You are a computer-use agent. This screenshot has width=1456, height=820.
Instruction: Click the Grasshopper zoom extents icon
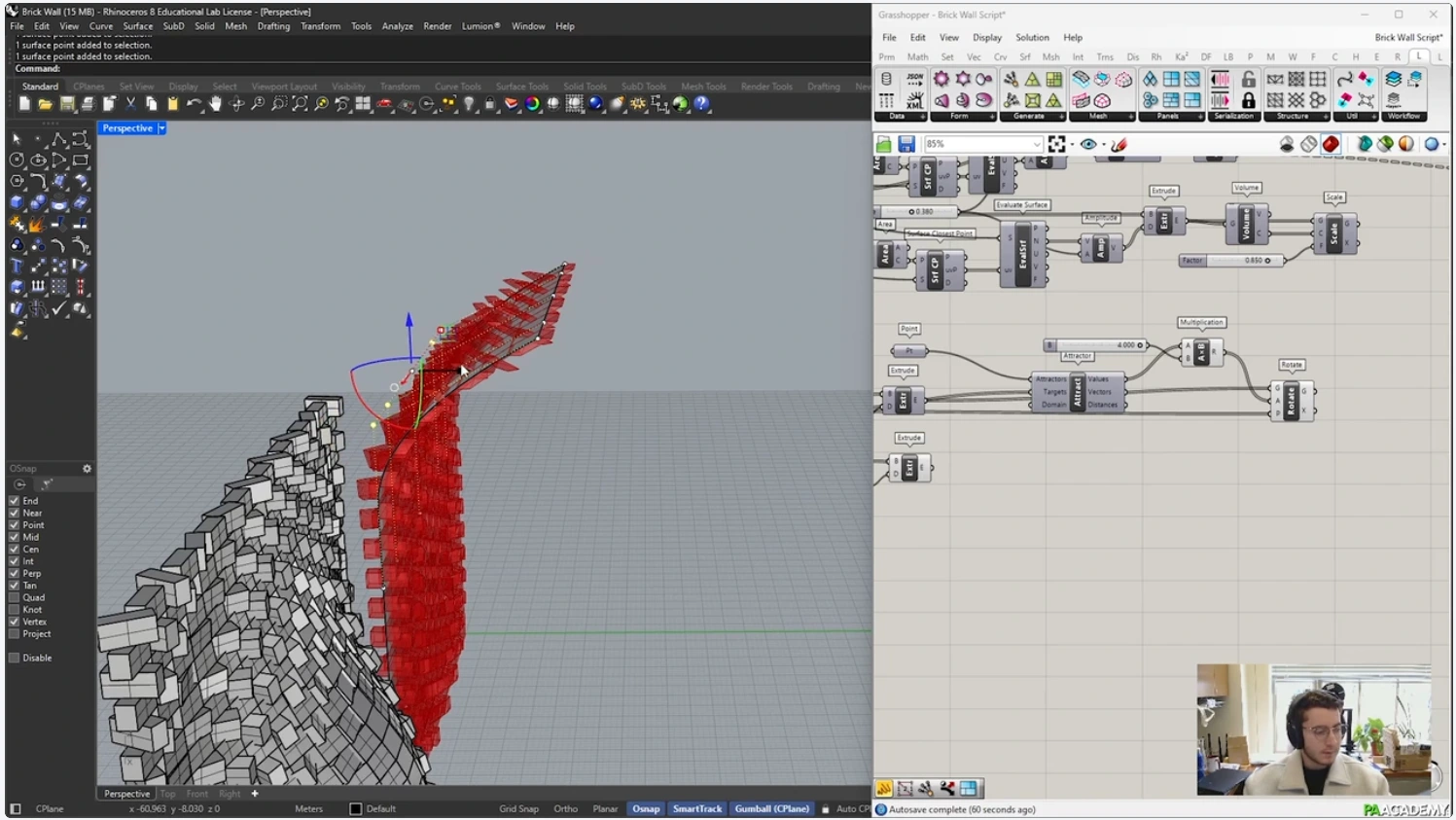pyautogui.click(x=1056, y=144)
